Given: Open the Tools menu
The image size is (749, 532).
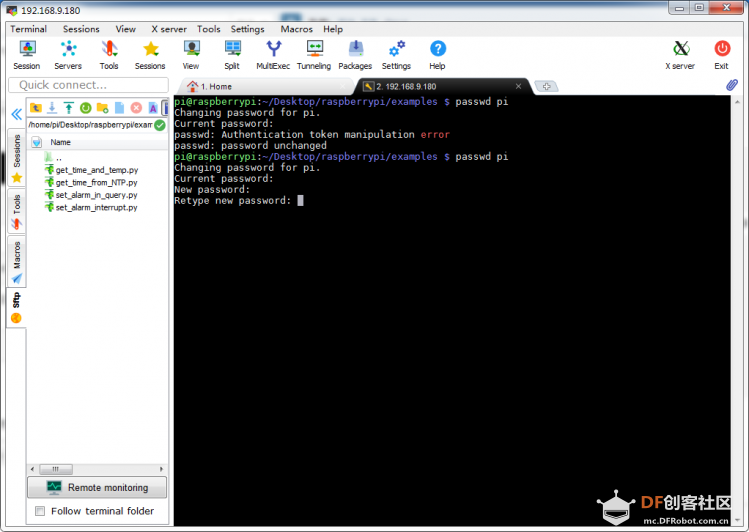Looking at the screenshot, I should click(209, 29).
